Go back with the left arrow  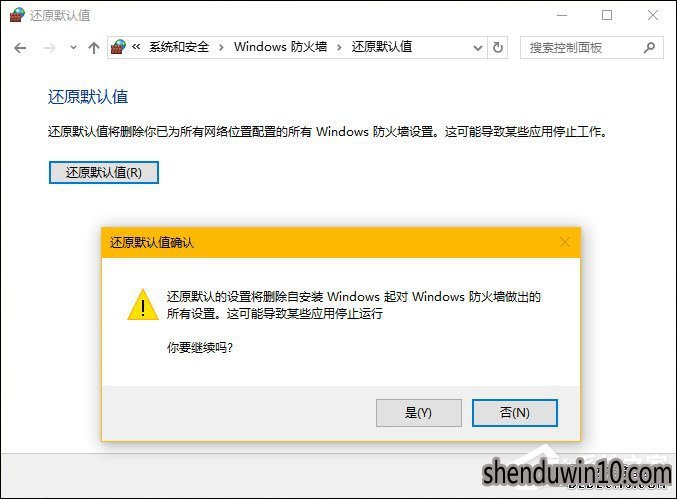20,48
